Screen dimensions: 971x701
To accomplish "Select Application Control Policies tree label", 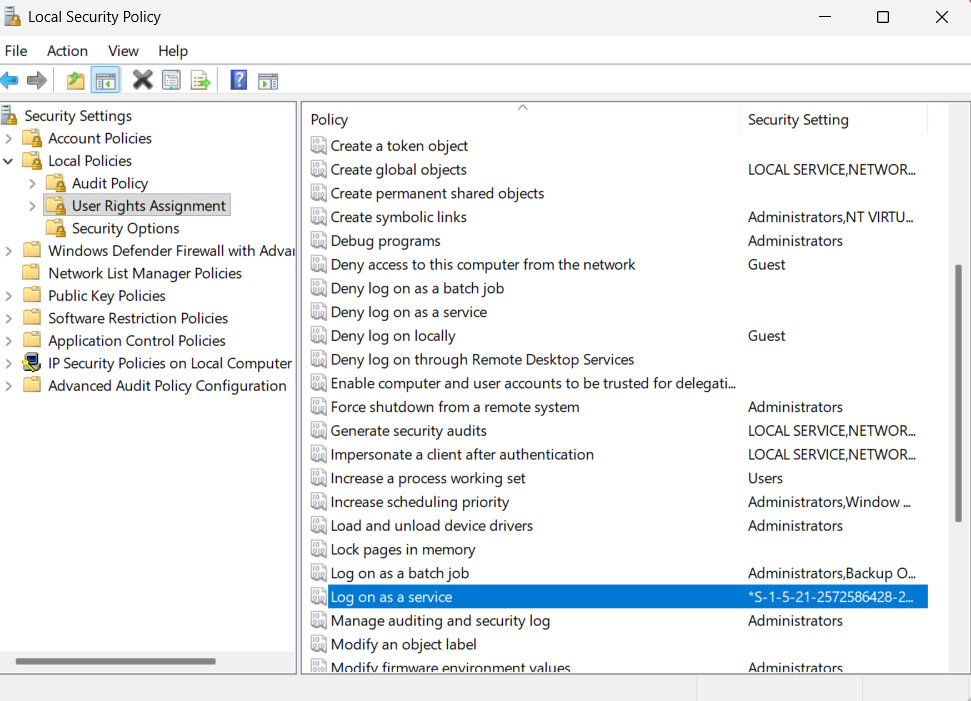I will coord(137,341).
